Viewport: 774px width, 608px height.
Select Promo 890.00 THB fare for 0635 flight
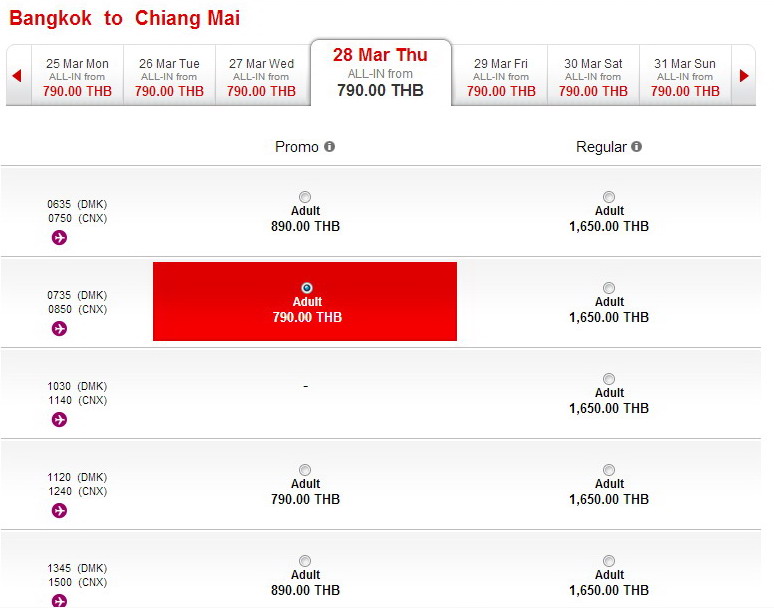(305, 197)
